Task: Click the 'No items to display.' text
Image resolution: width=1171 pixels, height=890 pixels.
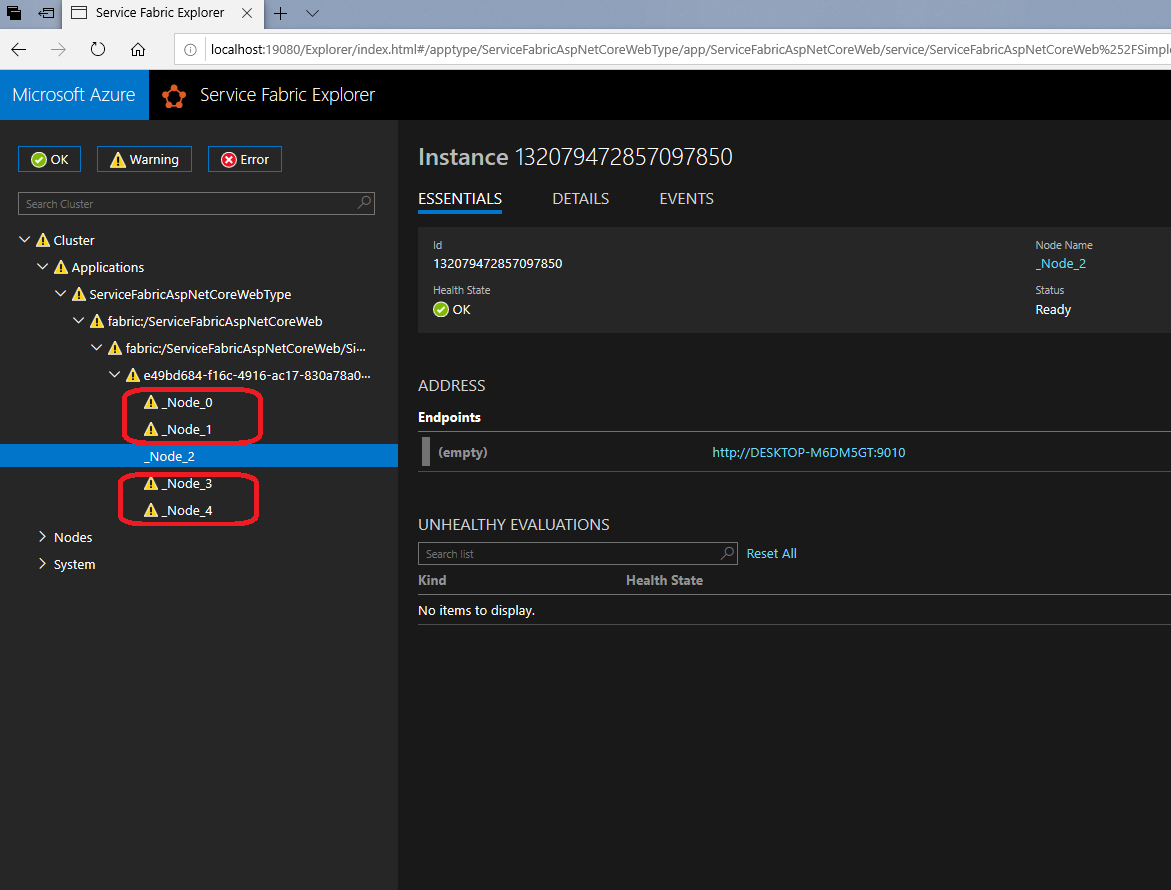Action: click(x=476, y=610)
